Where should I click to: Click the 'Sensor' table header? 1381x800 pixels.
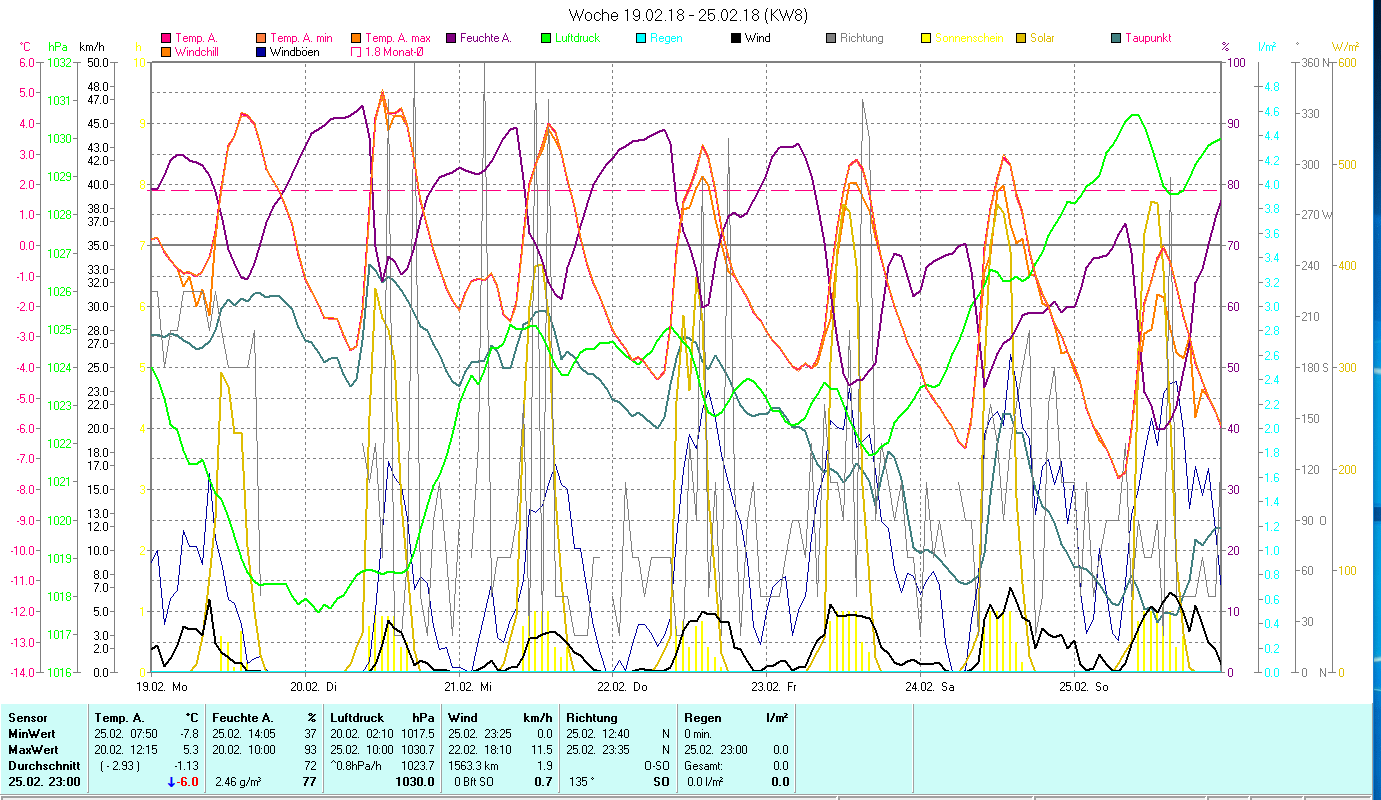pyautogui.click(x=27, y=718)
